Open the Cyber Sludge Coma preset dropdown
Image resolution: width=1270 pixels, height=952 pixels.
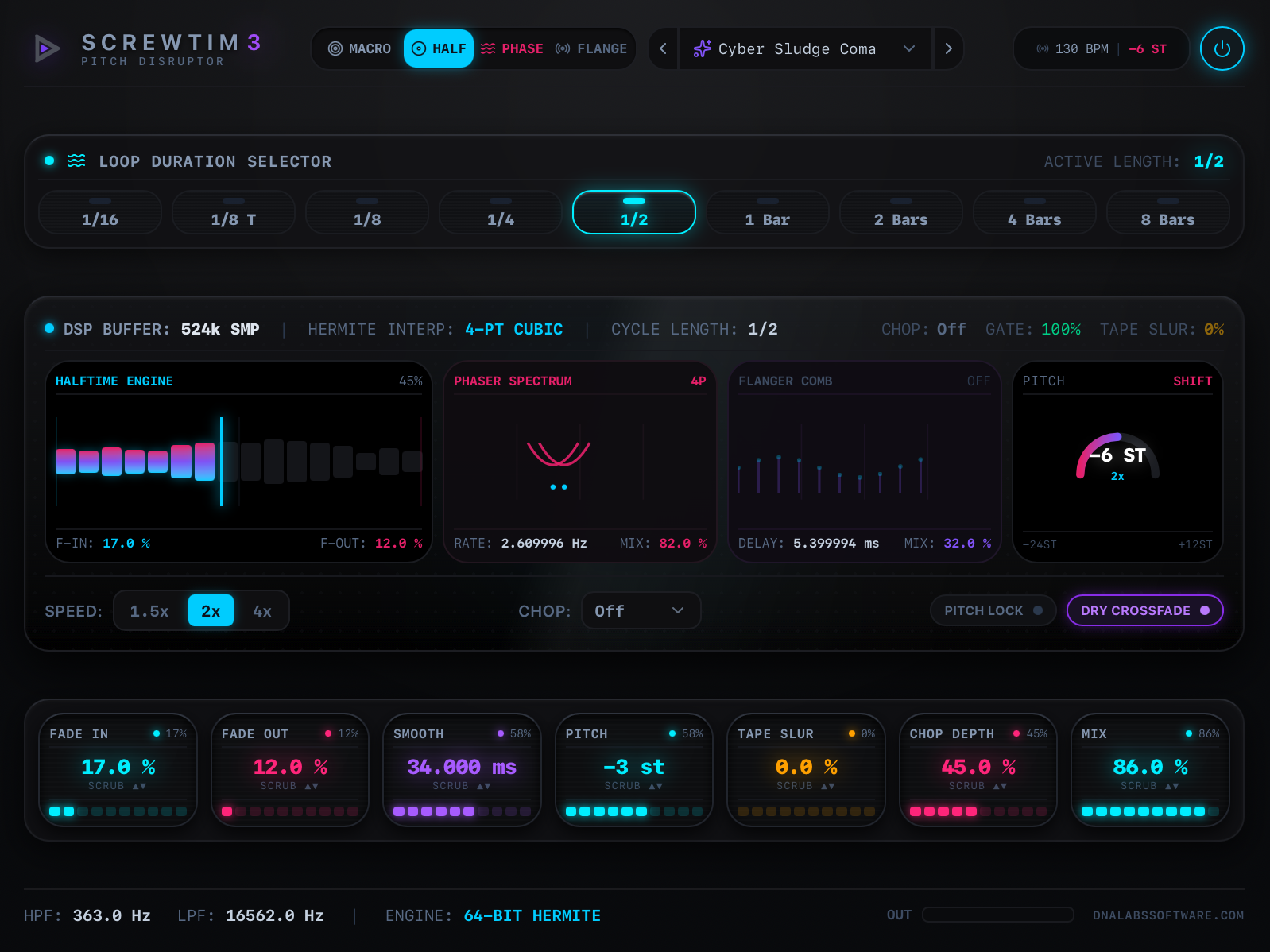805,48
